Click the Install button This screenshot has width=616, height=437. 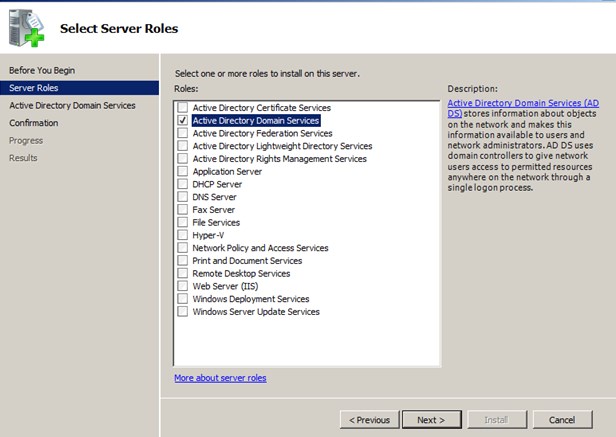coord(497,420)
